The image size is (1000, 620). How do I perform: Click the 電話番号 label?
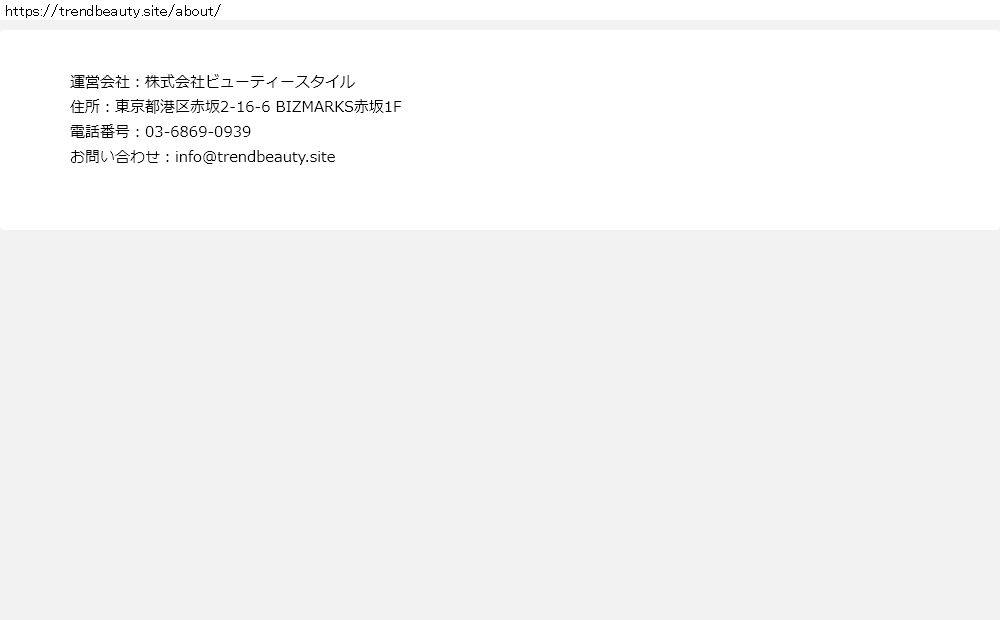99,131
